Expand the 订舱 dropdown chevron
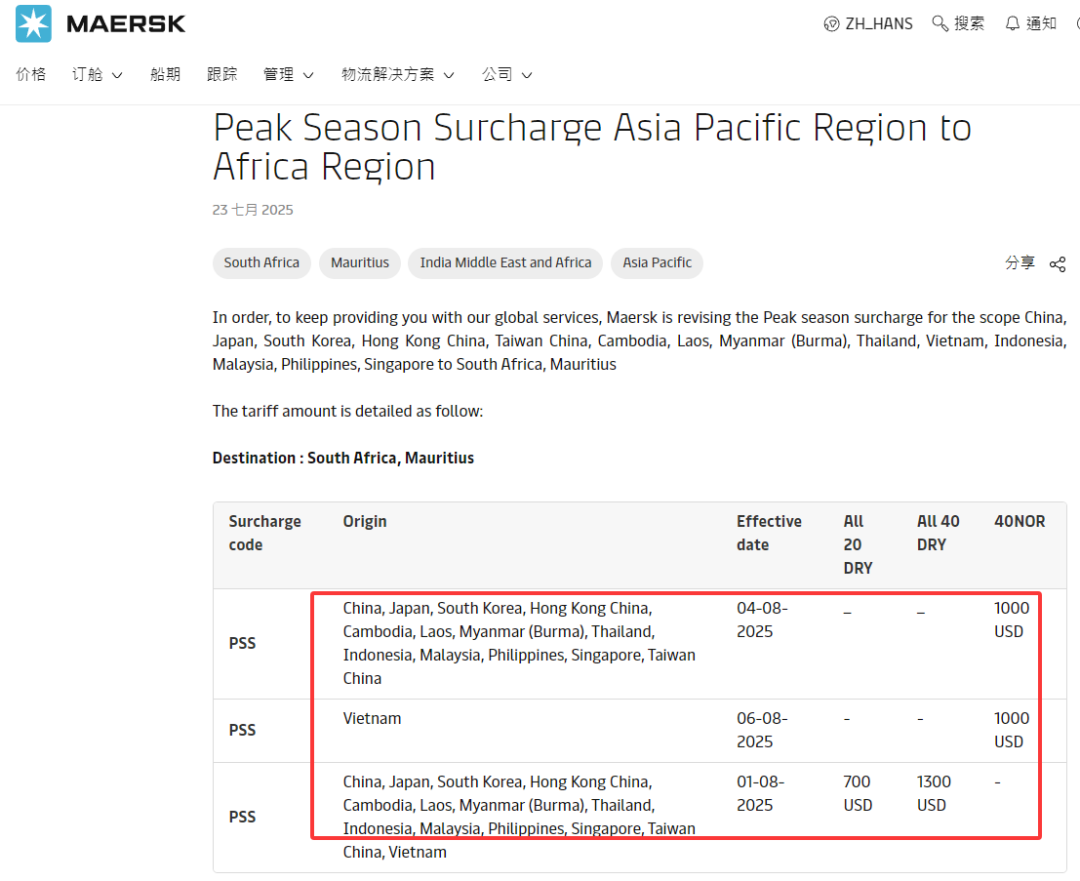The height and width of the screenshot is (881, 1080). pos(117,75)
